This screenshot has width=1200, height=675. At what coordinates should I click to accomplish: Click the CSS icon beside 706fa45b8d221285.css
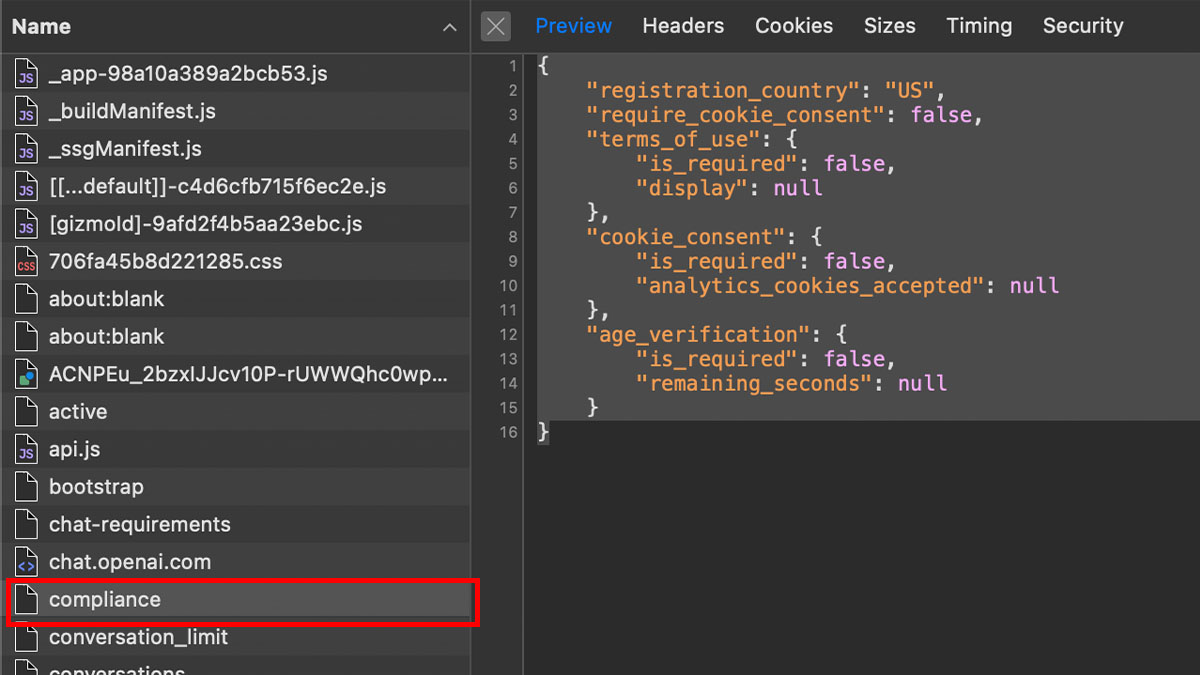pos(27,261)
